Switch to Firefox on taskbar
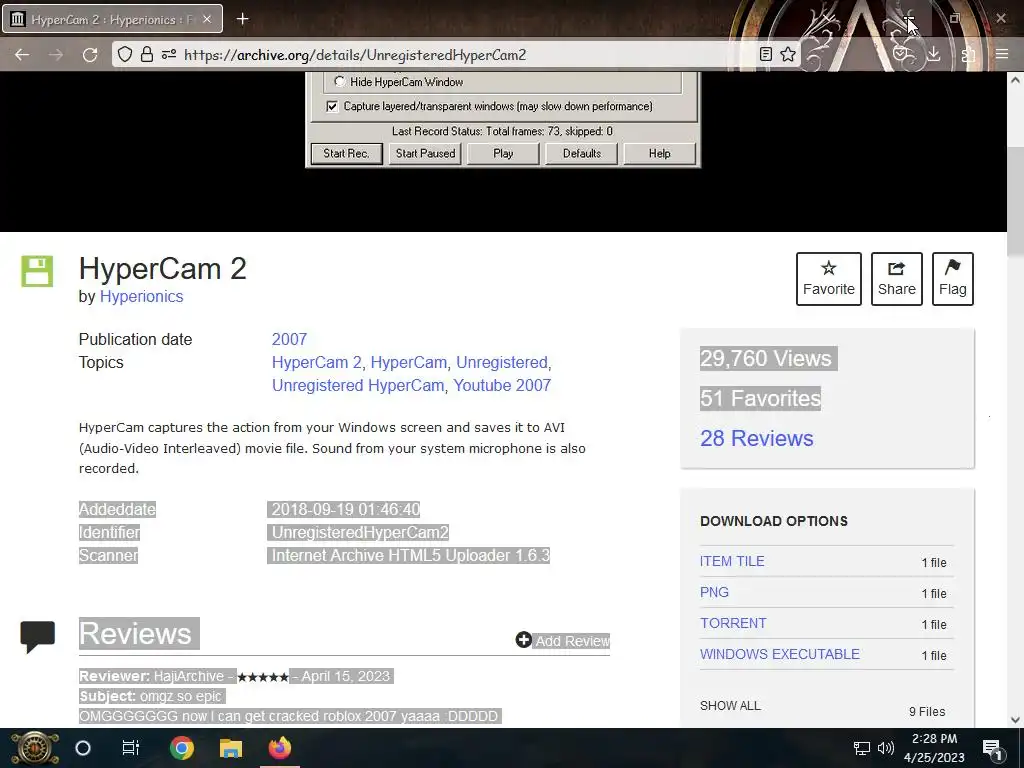1024x768 pixels. click(280, 748)
